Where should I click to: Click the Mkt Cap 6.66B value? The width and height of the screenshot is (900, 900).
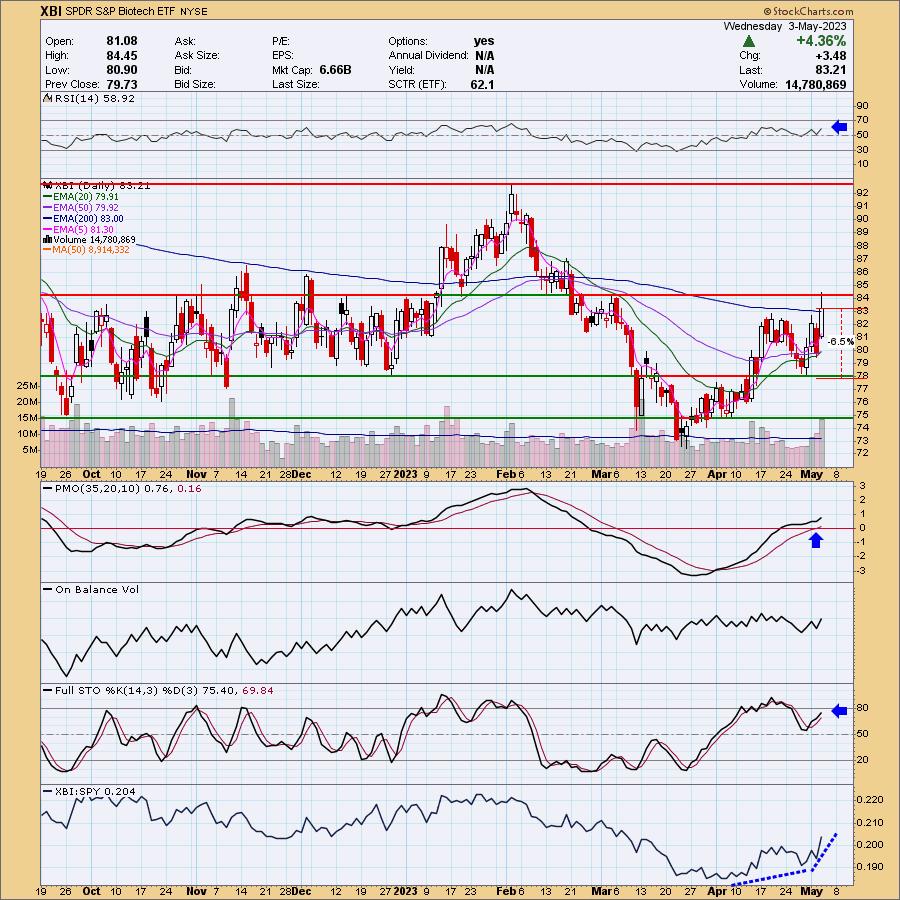point(335,69)
